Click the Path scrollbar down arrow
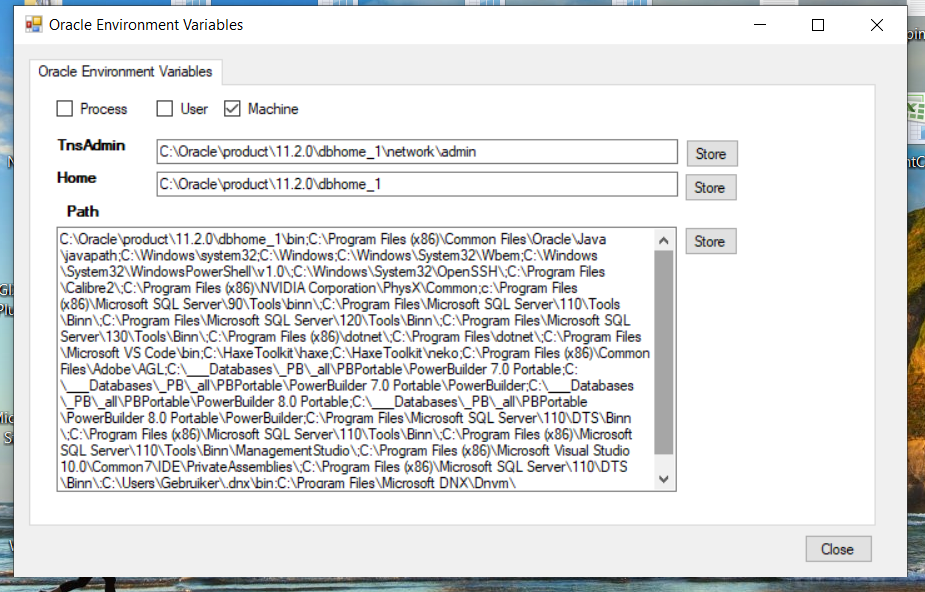This screenshot has height=592, width=925. pos(664,479)
